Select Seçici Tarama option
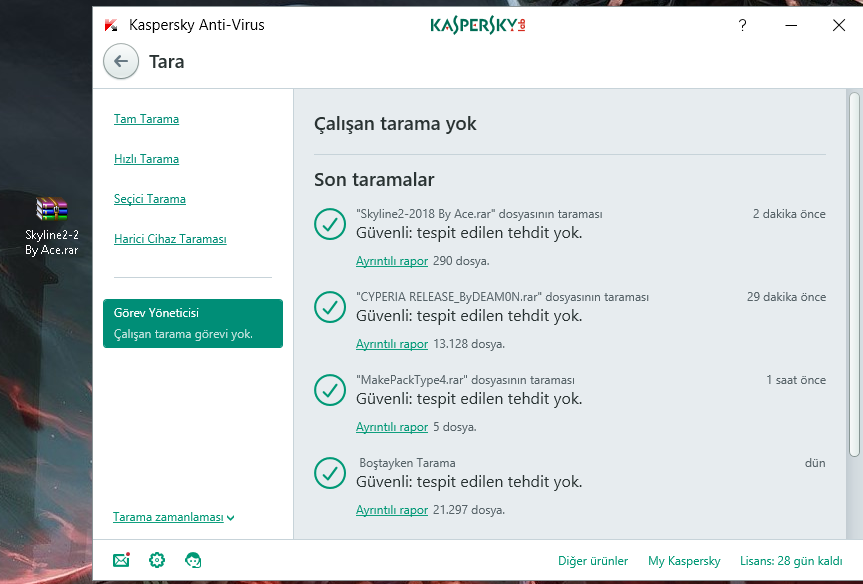Screen dimensions: 863x584 coord(150,199)
